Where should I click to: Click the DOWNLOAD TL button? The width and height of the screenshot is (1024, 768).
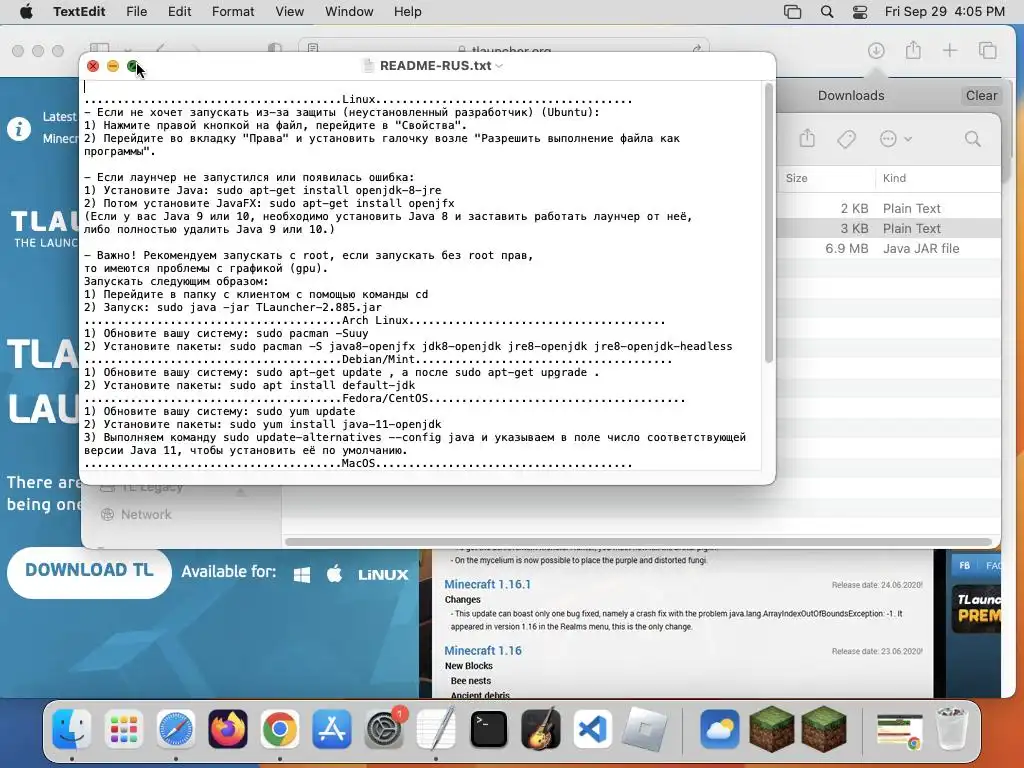[89, 571]
